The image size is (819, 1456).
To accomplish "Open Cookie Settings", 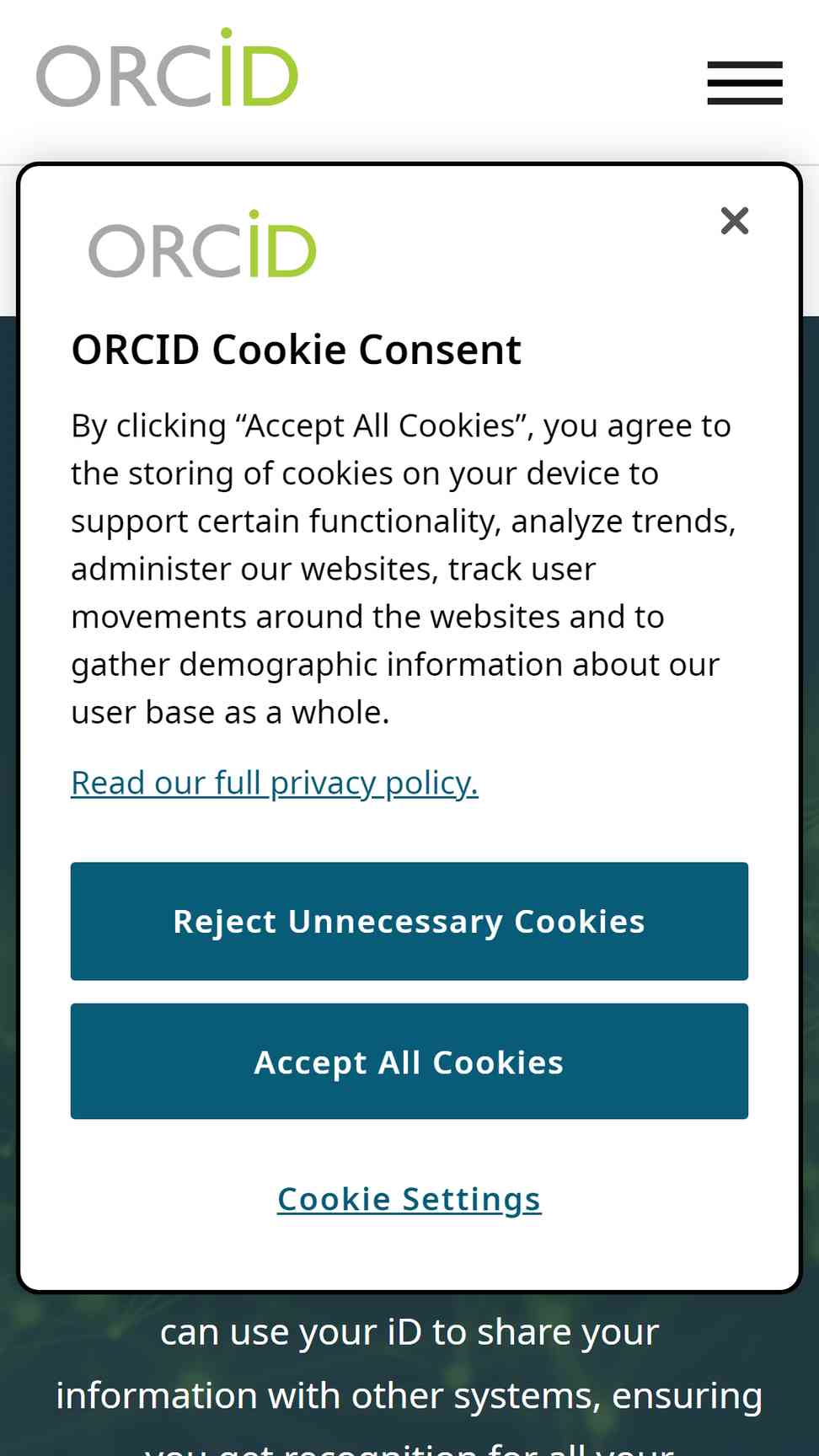I will [409, 1199].
